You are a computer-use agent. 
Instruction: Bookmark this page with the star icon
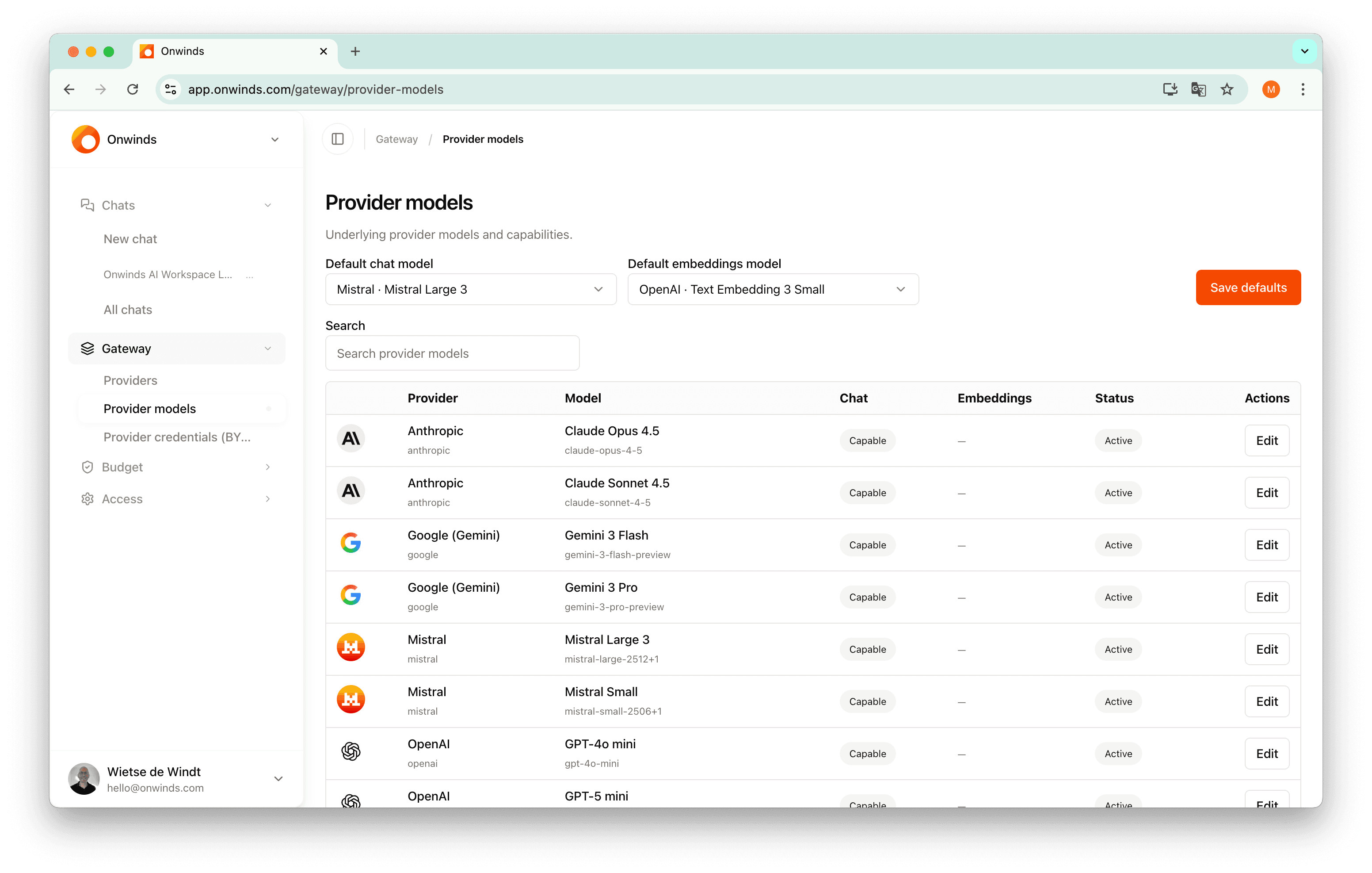point(1227,89)
